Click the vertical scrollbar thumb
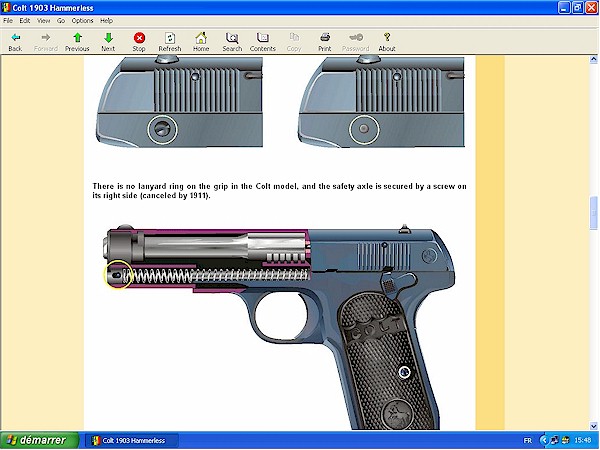 pyautogui.click(x=593, y=213)
